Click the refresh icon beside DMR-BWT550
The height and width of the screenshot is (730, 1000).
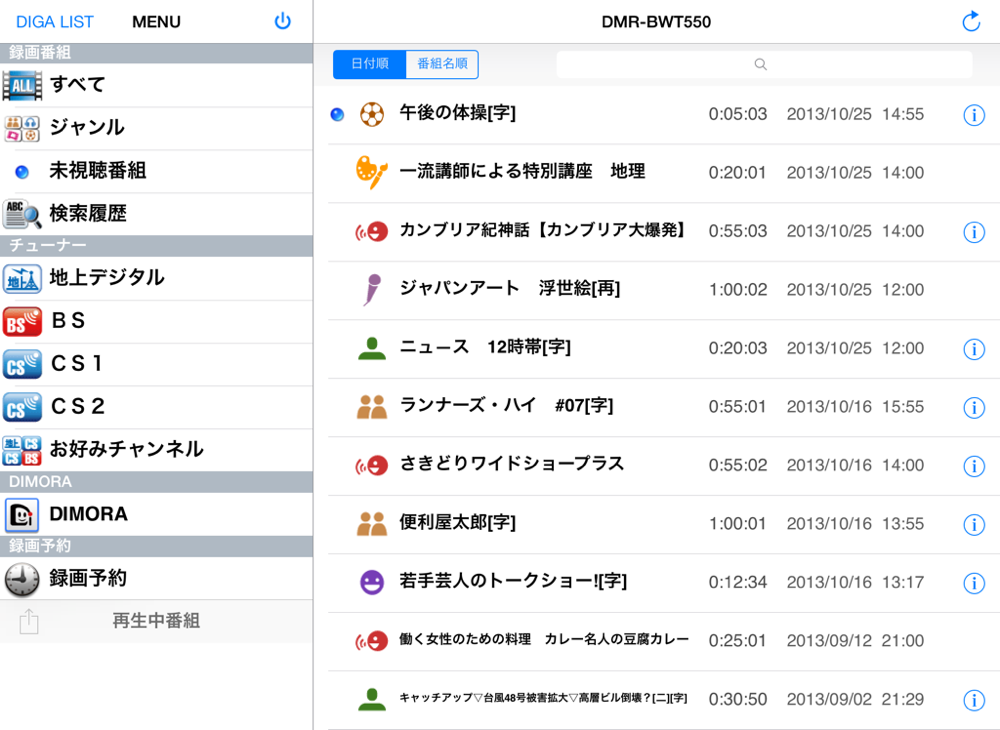tap(971, 21)
